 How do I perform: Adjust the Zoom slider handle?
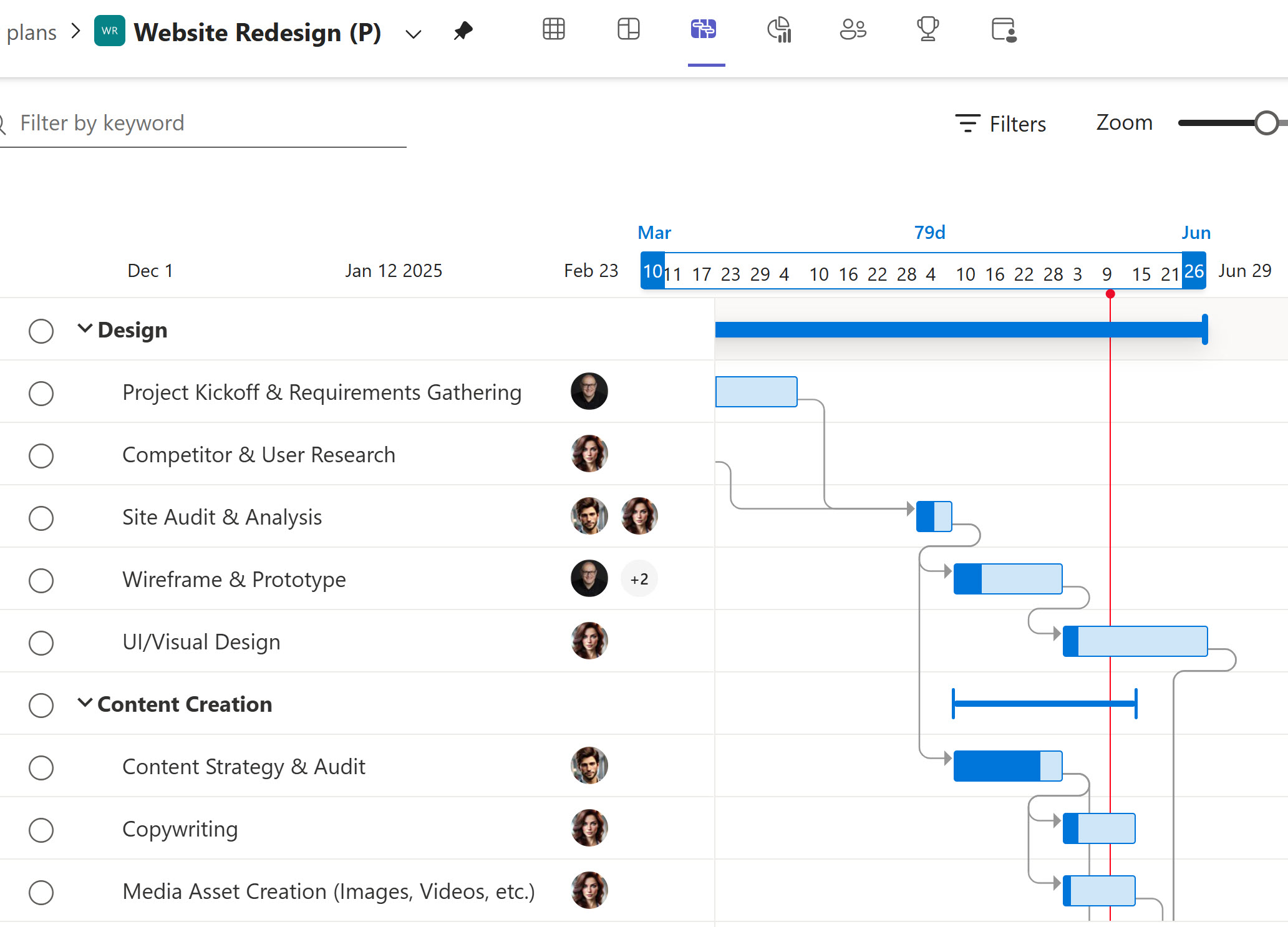[1267, 123]
